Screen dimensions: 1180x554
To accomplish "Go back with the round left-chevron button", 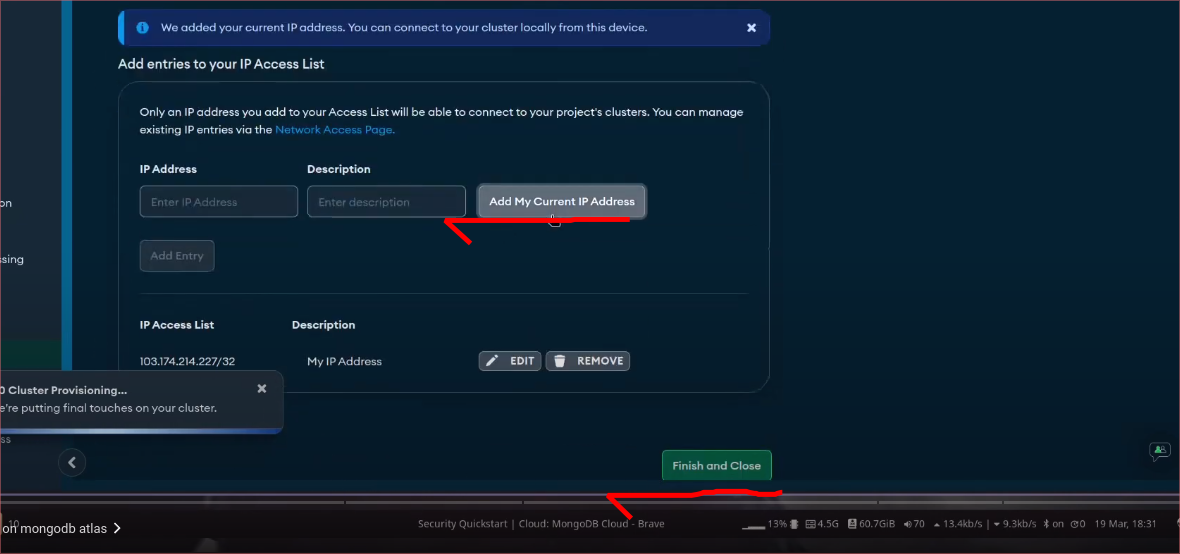I will point(72,463).
